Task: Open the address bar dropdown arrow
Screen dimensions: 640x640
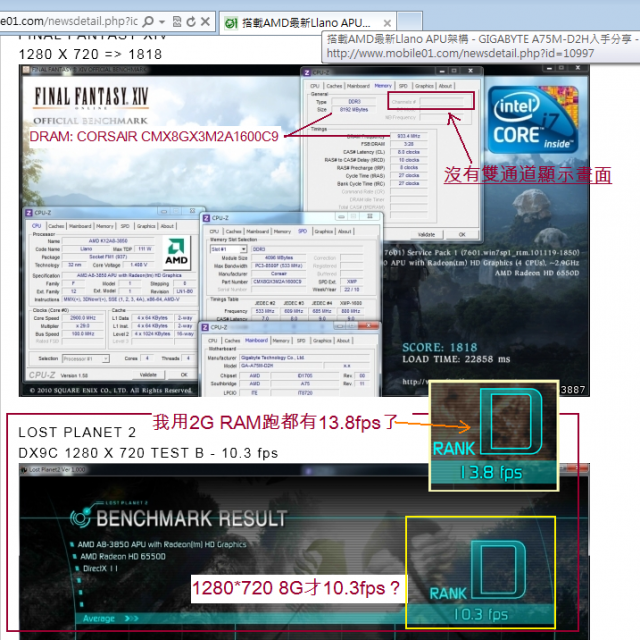Action: (162, 21)
